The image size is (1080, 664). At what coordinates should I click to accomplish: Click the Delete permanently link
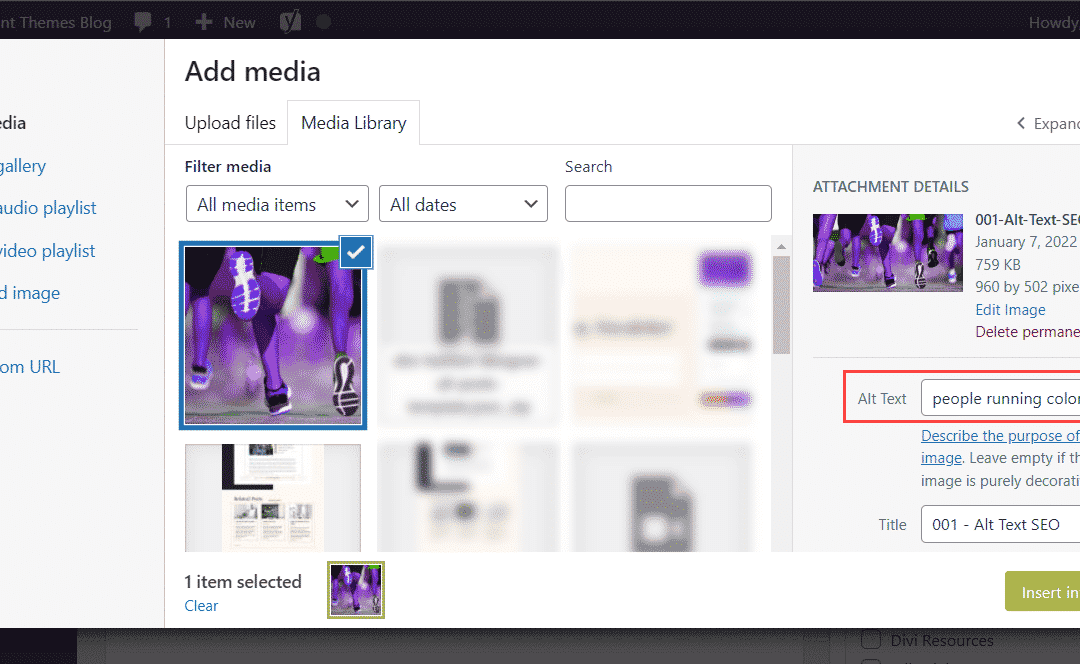click(x=1027, y=332)
